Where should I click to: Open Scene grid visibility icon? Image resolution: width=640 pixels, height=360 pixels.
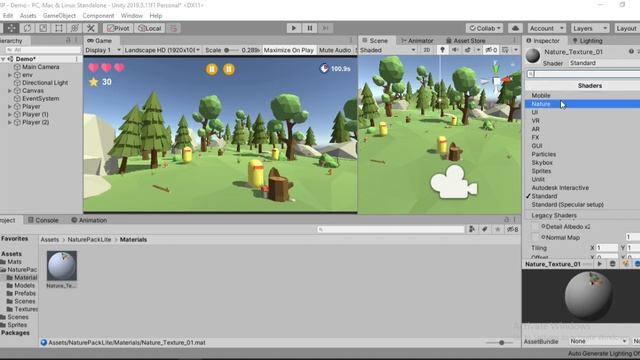(505, 50)
